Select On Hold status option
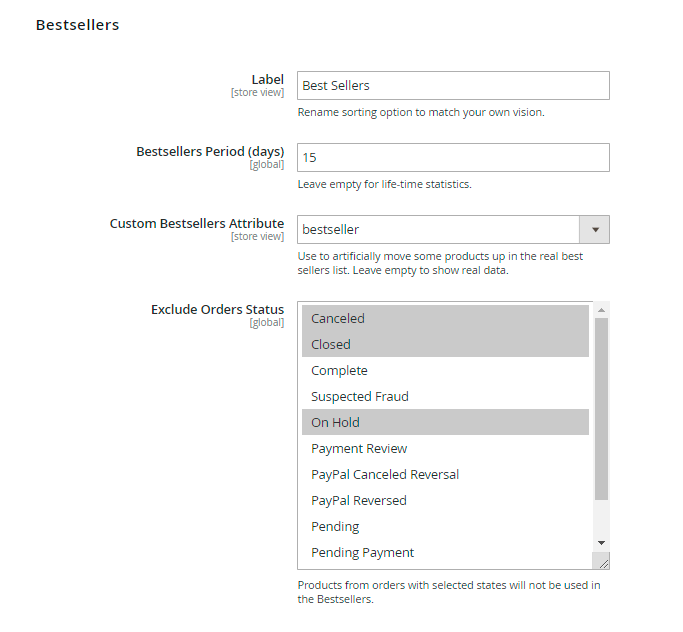This screenshot has width=683, height=632. tap(445, 422)
